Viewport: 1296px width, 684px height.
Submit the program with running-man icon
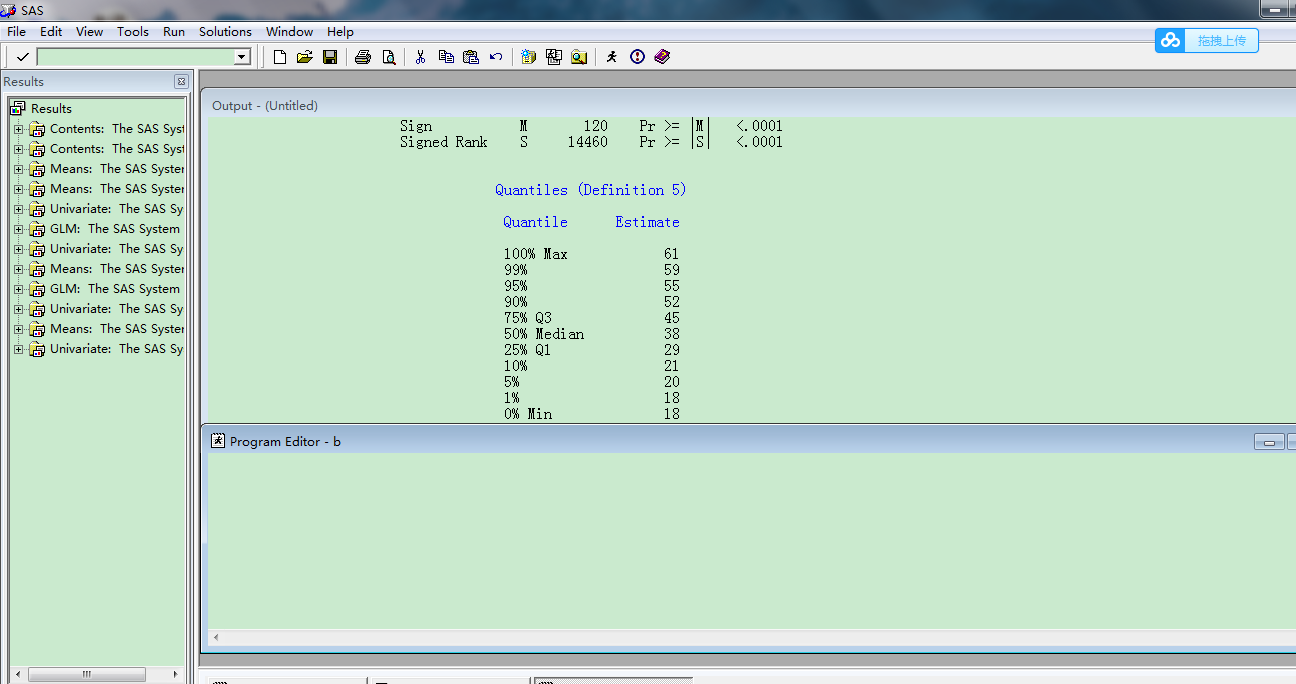pos(612,57)
